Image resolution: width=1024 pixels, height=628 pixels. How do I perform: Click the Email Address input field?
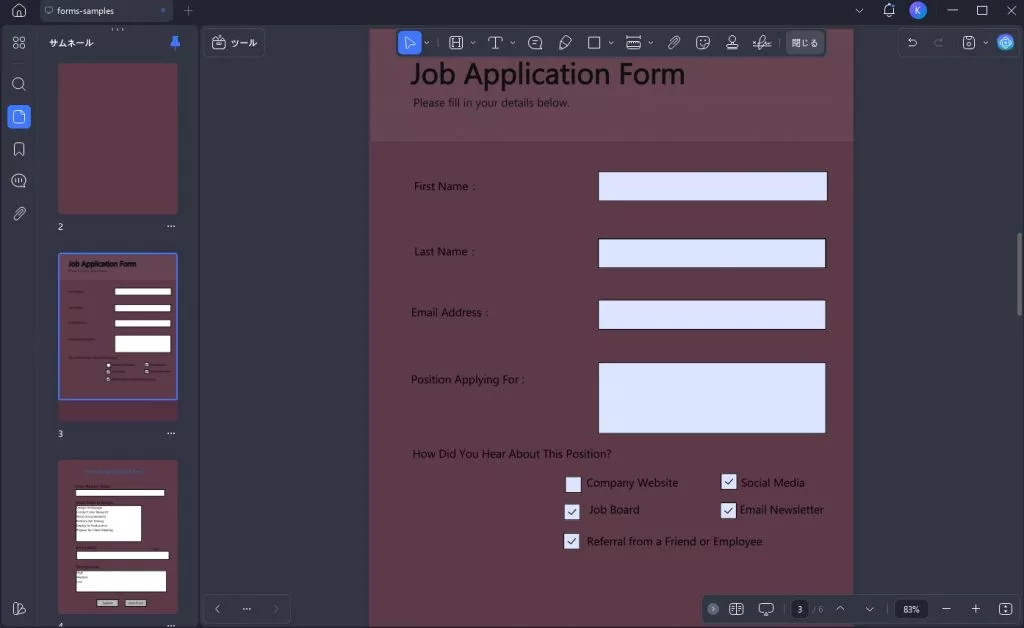(x=712, y=315)
